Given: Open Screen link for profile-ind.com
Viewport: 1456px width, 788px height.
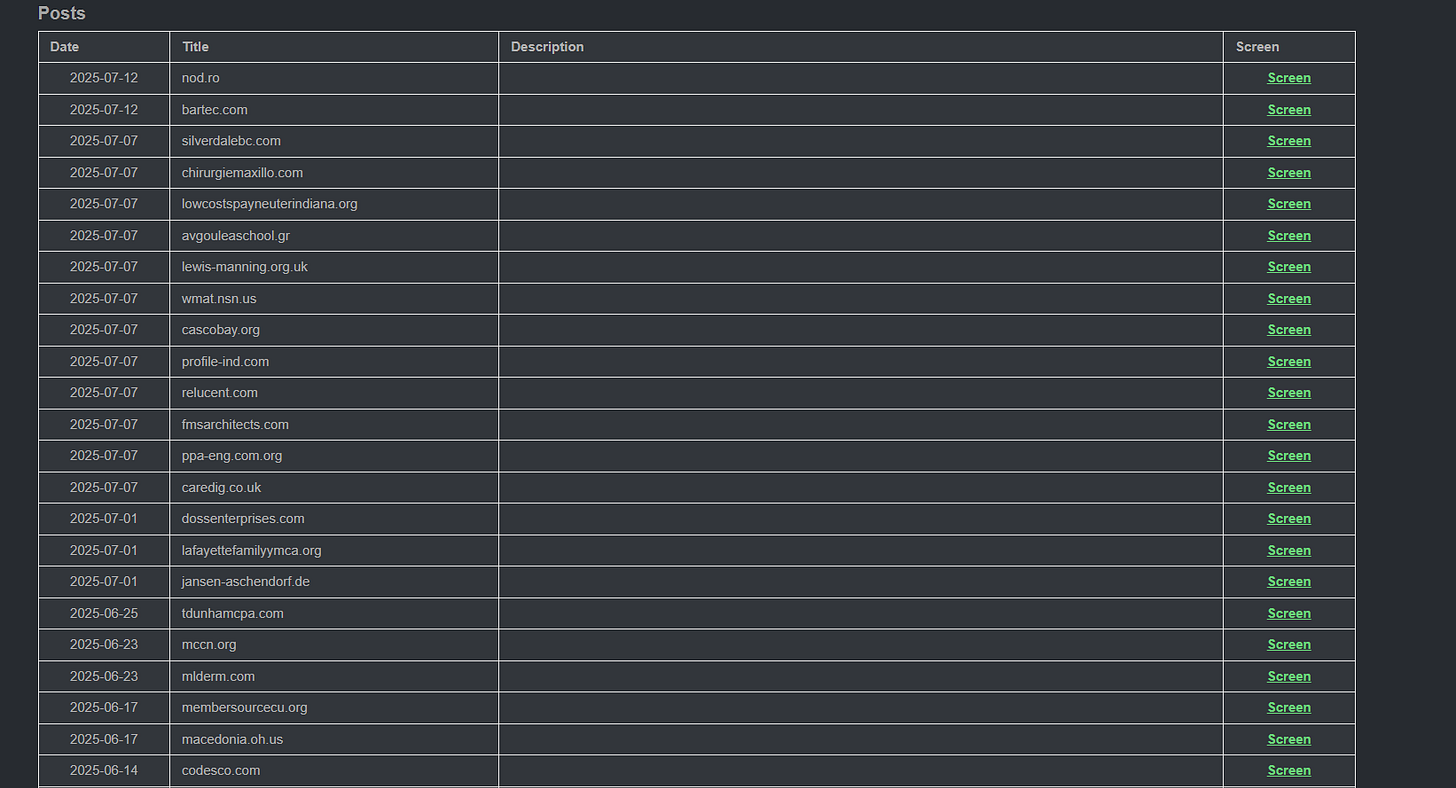Looking at the screenshot, I should pyautogui.click(x=1289, y=362).
